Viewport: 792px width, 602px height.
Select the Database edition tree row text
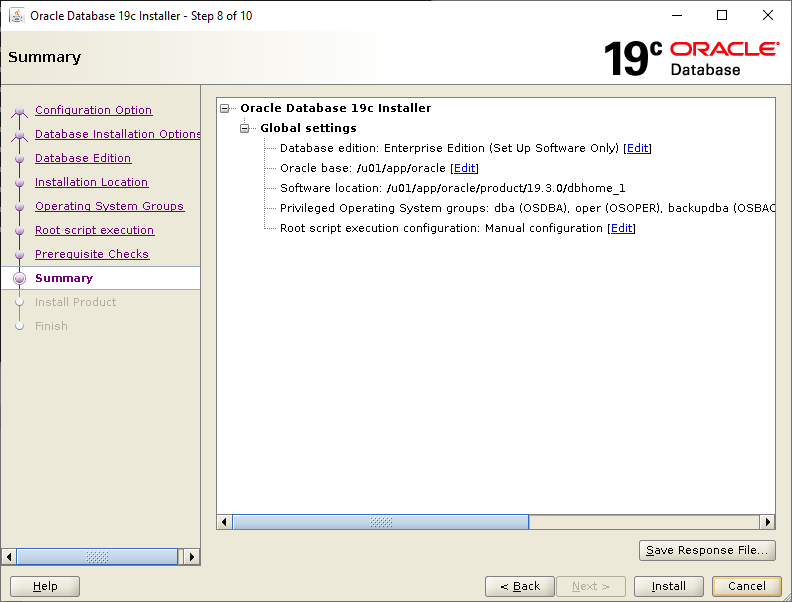450,148
